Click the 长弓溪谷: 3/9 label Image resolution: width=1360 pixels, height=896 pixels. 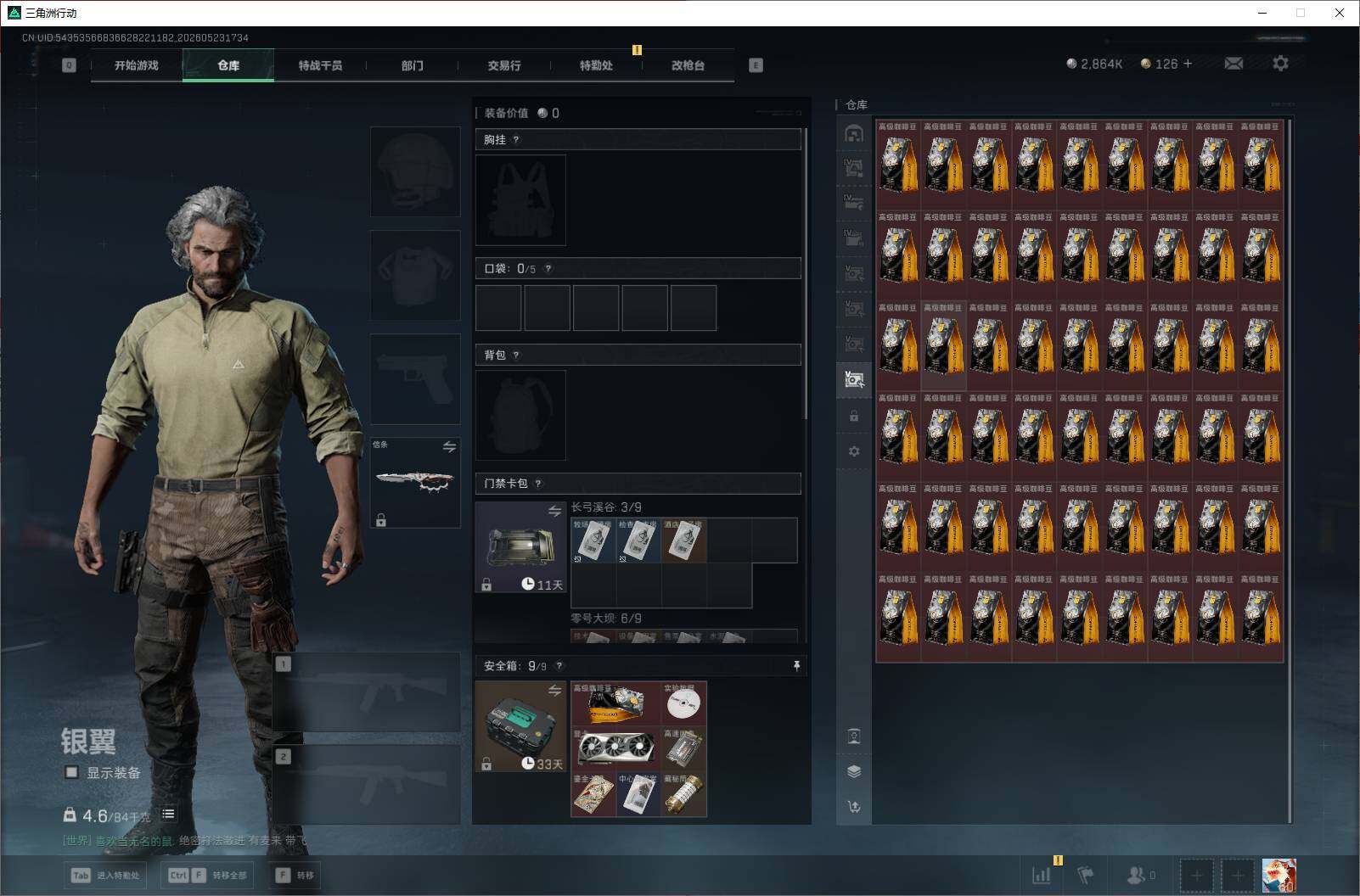(x=606, y=507)
